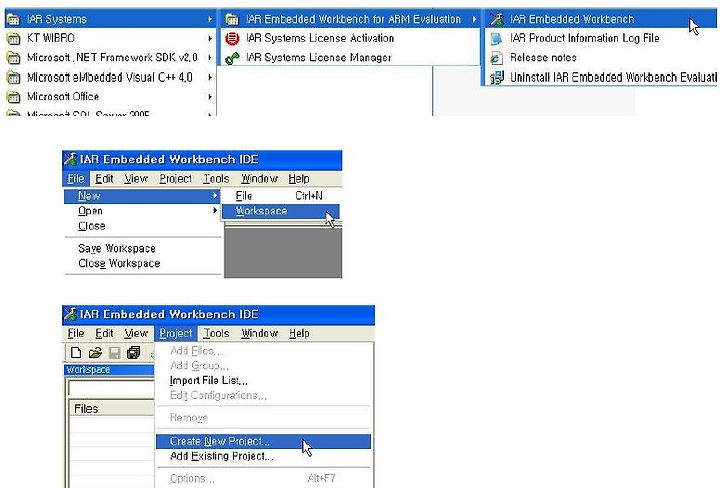The height and width of the screenshot is (488, 720).
Task: Launch IAR Embedded Workbench from the submenu
Action: pyautogui.click(x=601, y=19)
